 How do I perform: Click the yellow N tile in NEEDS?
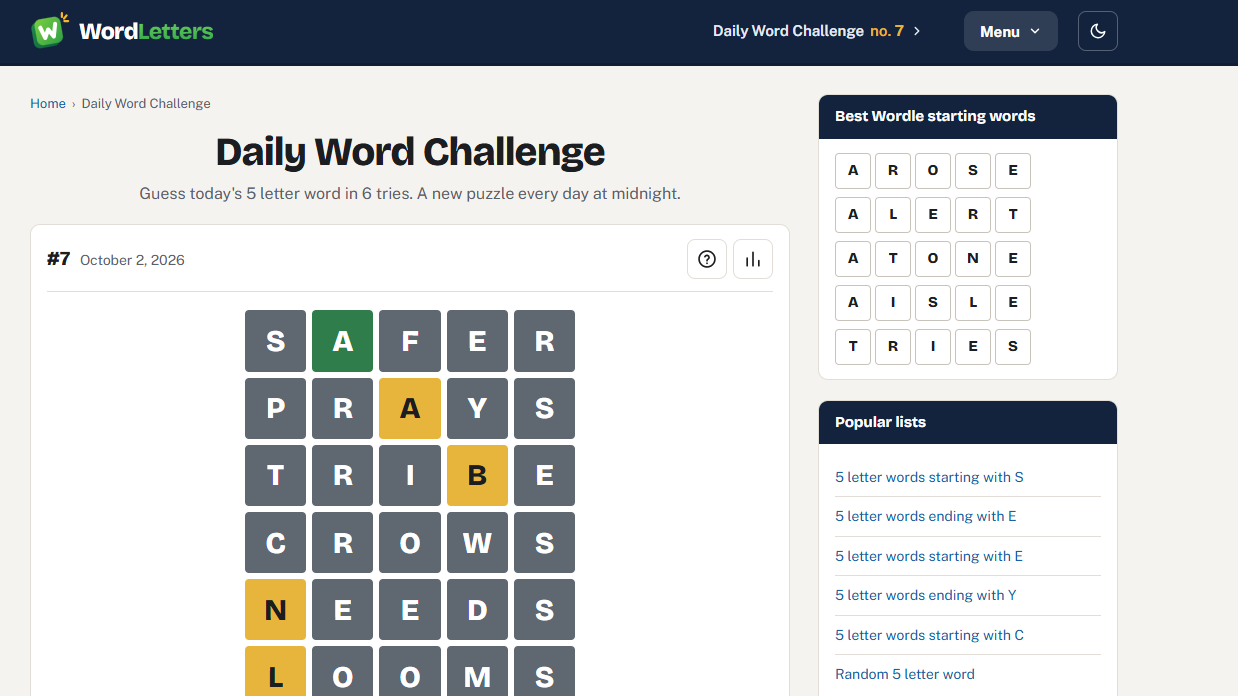coord(275,610)
